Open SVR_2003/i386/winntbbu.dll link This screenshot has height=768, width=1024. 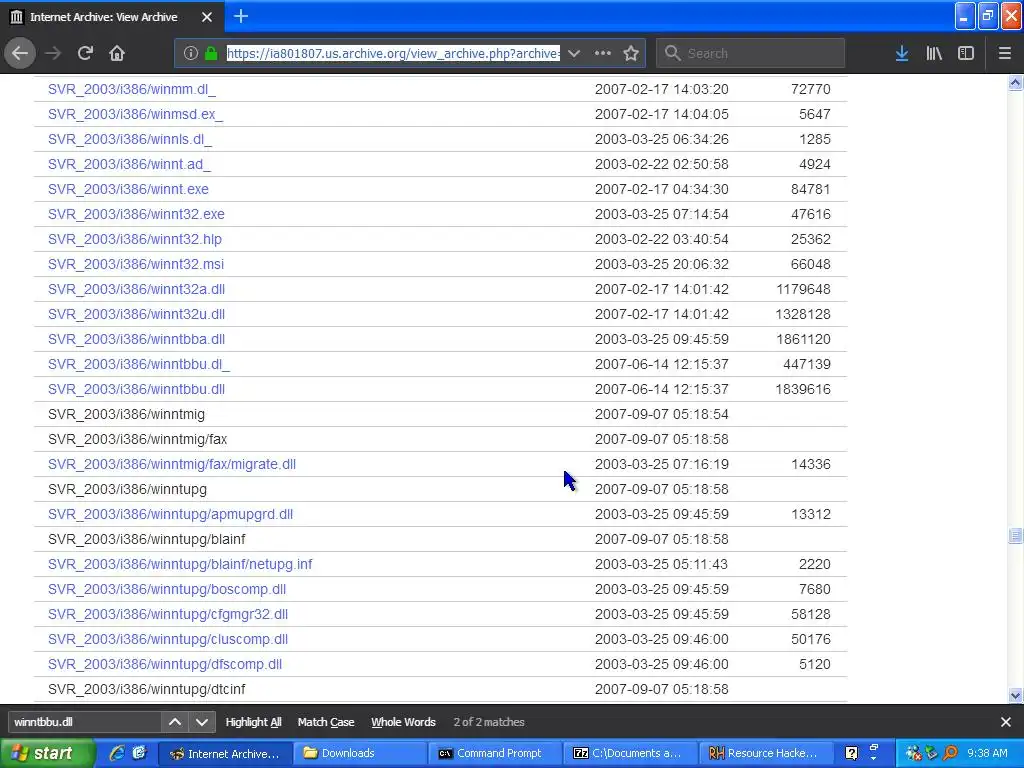click(x=136, y=389)
